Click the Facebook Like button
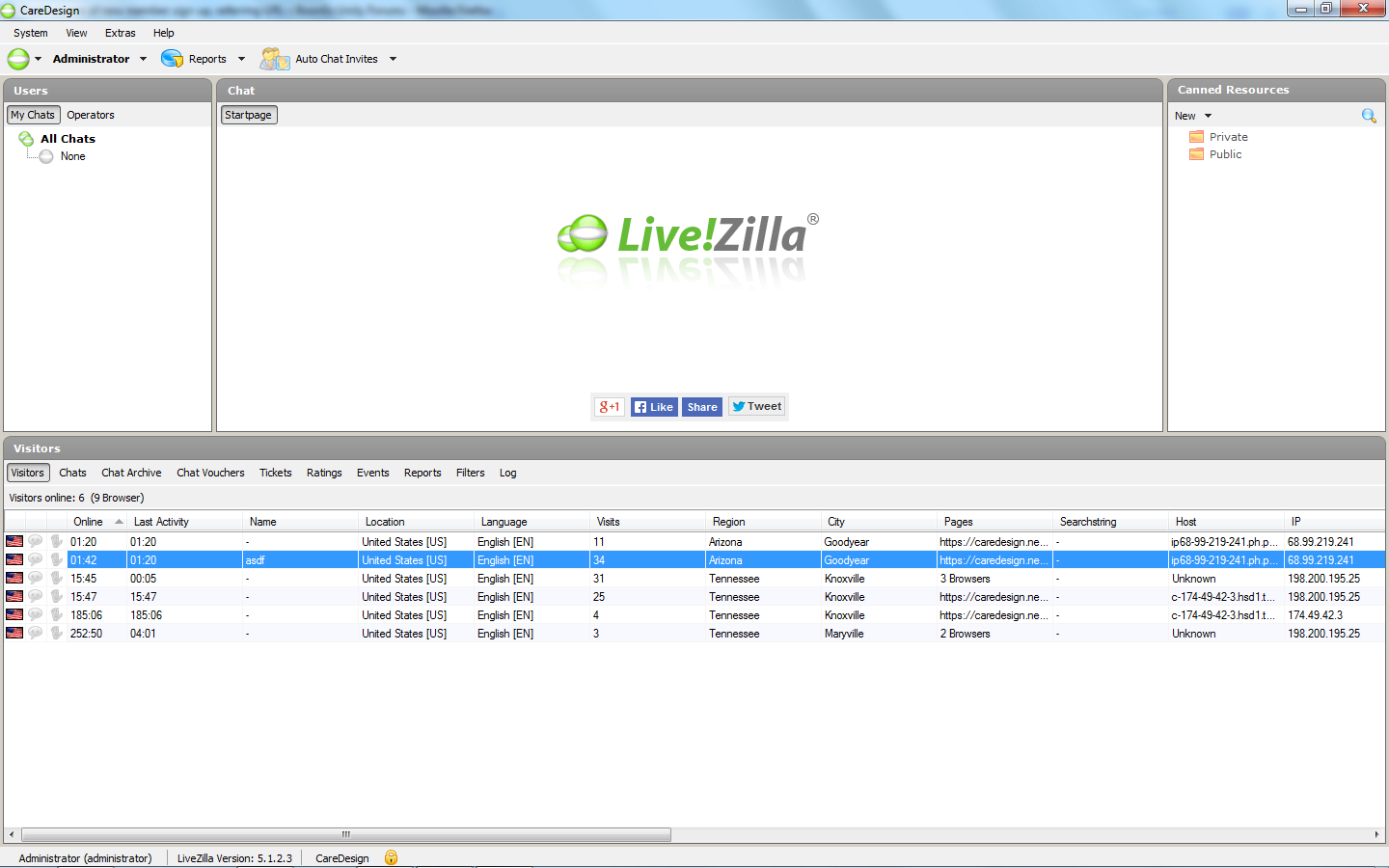The width and height of the screenshot is (1389, 868). click(654, 407)
